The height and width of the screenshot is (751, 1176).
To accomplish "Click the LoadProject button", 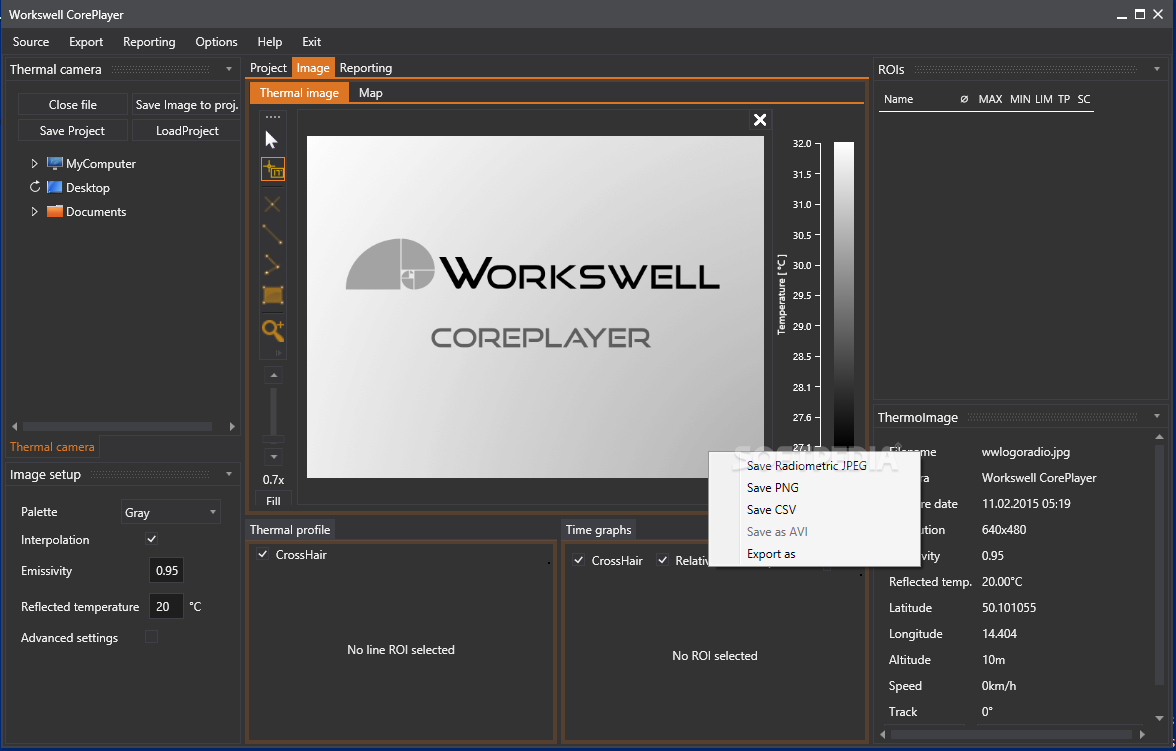I will pos(187,131).
